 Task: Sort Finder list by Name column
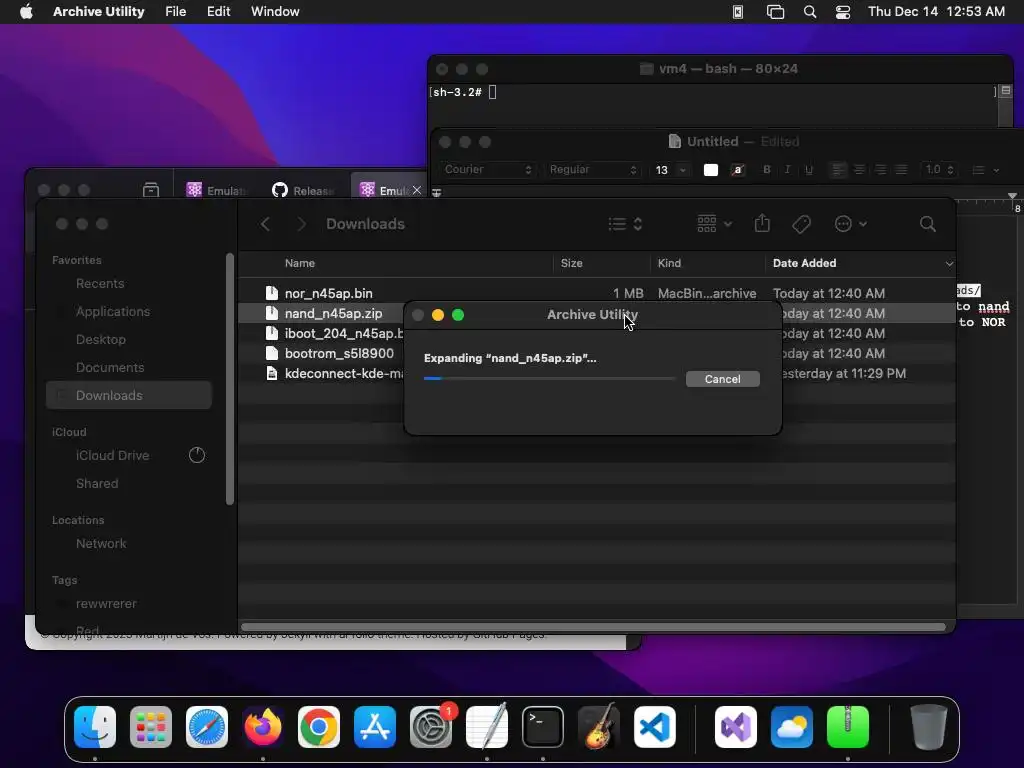(x=300, y=263)
